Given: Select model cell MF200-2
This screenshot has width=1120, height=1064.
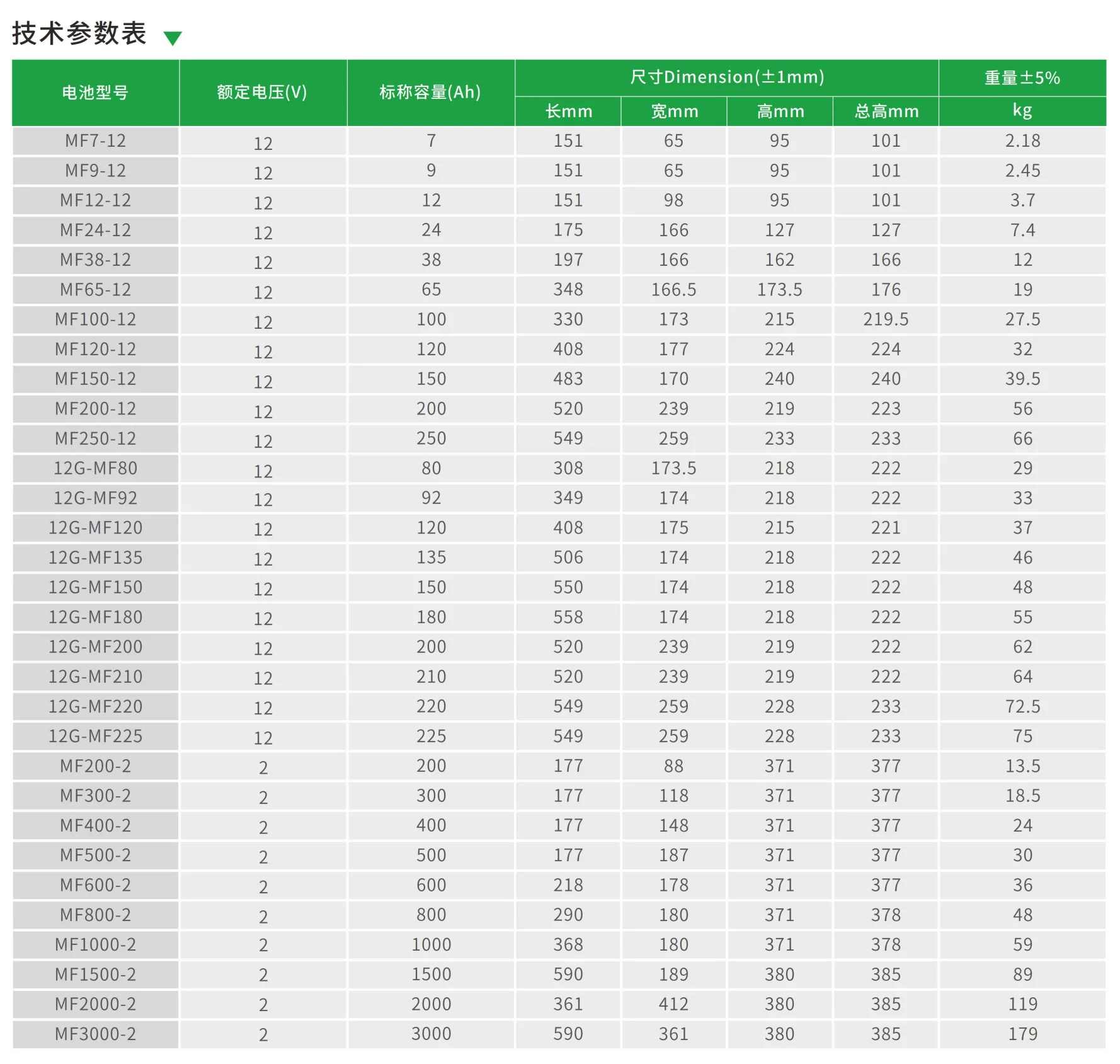Looking at the screenshot, I should point(96,766).
